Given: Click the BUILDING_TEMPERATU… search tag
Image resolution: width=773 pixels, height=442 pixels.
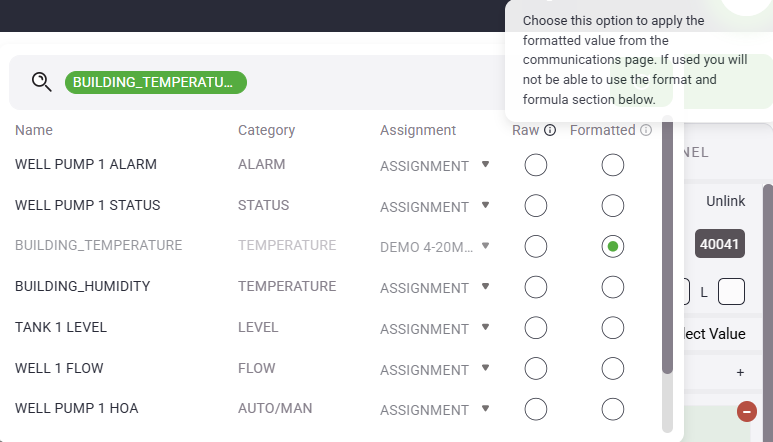Looking at the screenshot, I should pyautogui.click(x=156, y=82).
